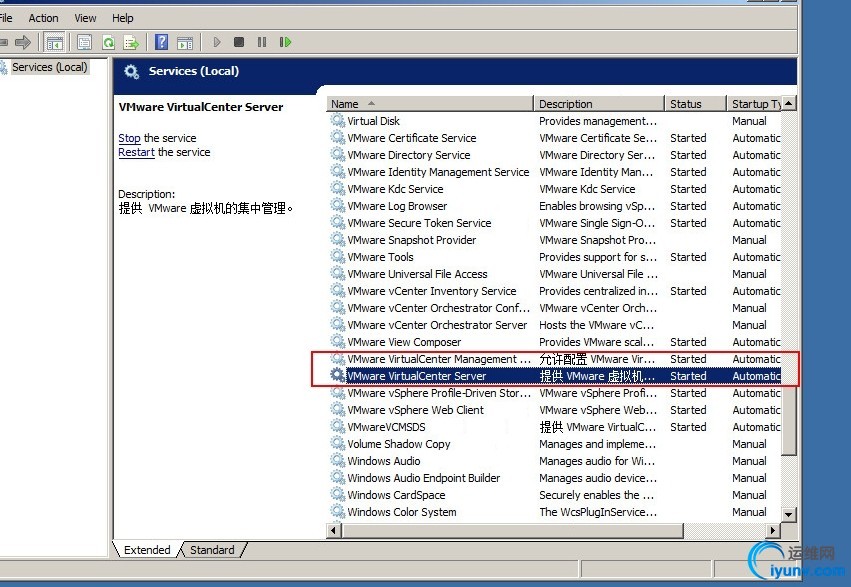
Task: Switch to the Standard tab
Action: coord(212,550)
